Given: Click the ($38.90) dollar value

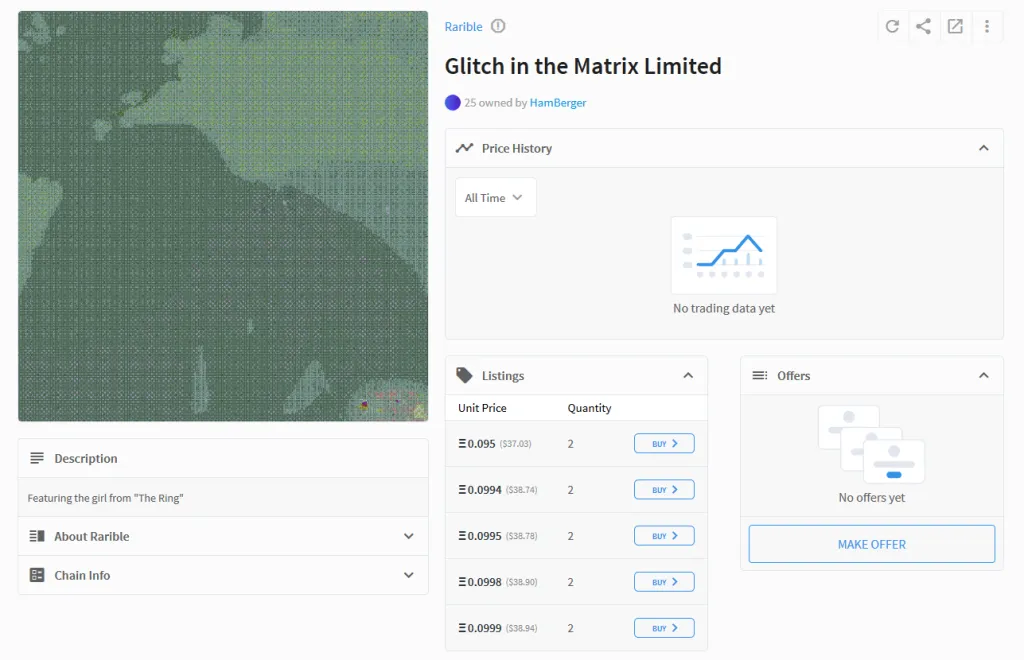Looking at the screenshot, I should [521, 582].
